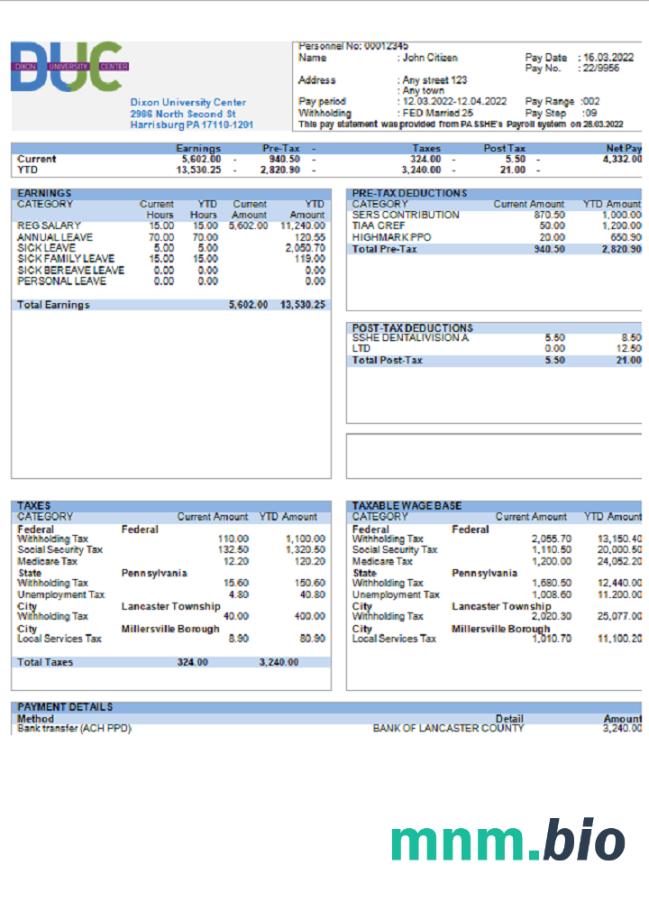Select the REG SALARY earnings row
649x902 pixels.
pyautogui.click(x=49, y=226)
